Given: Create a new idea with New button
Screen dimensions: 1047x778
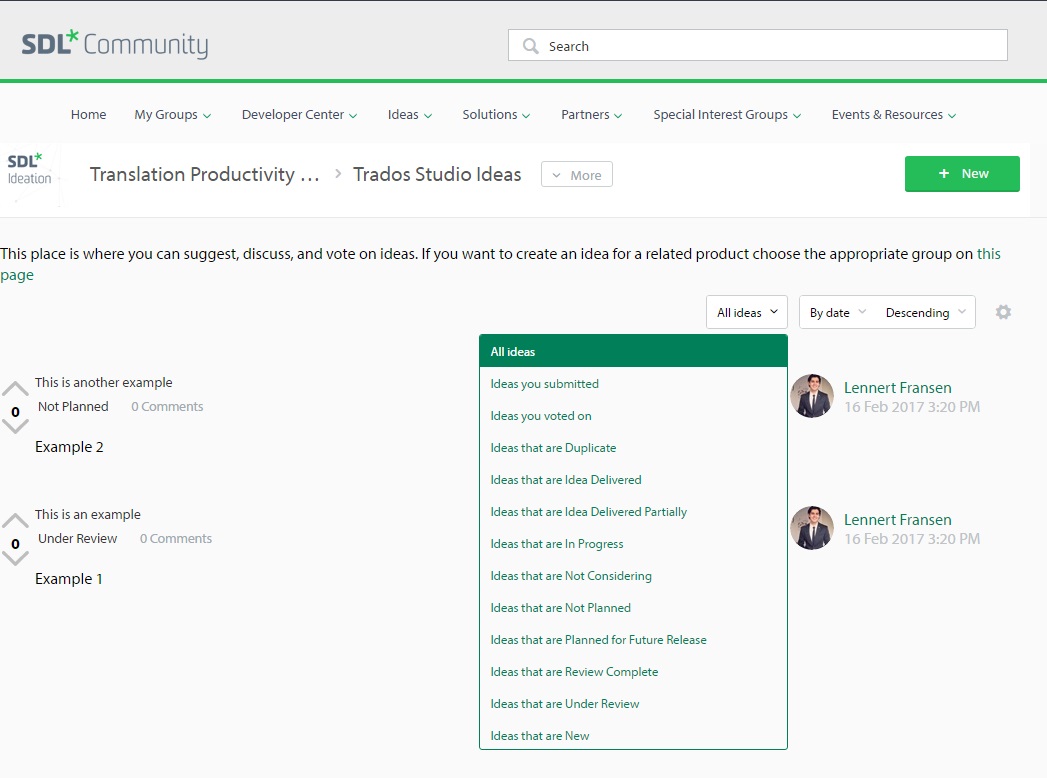Looking at the screenshot, I should (962, 174).
